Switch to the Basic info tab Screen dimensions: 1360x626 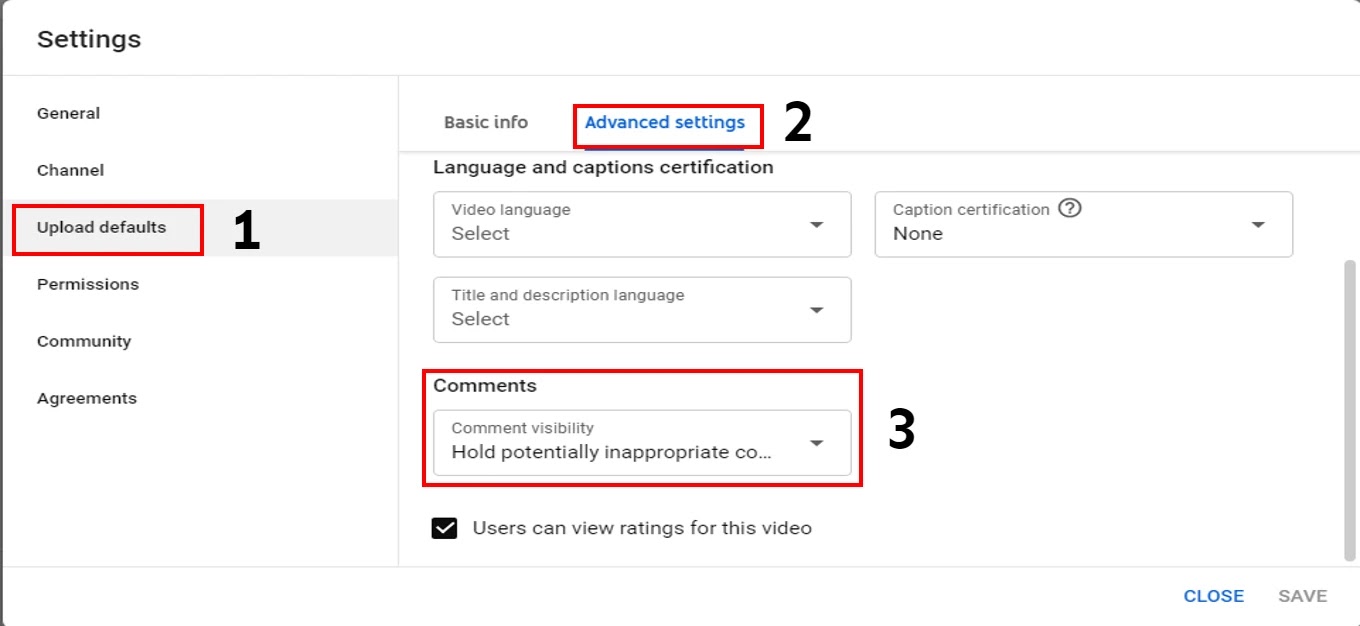point(486,122)
